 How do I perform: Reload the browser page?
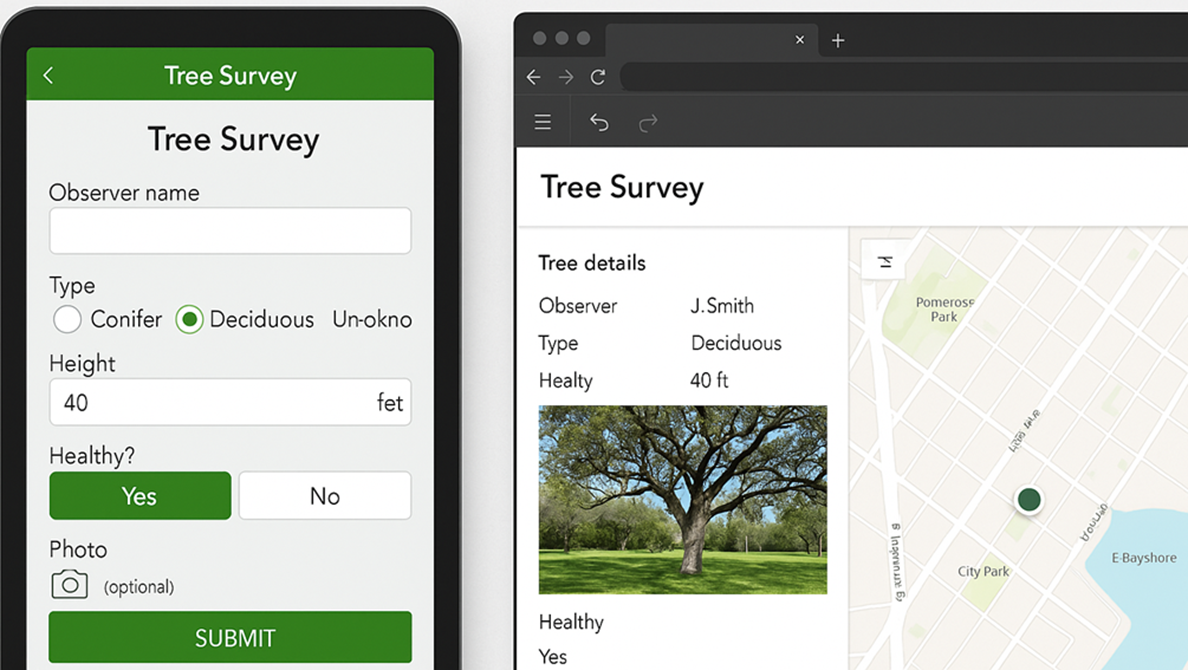tap(598, 77)
